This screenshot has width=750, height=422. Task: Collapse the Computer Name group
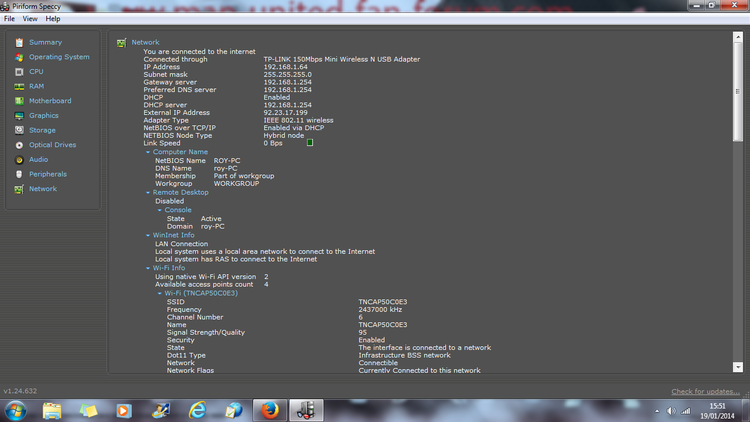(x=148, y=152)
